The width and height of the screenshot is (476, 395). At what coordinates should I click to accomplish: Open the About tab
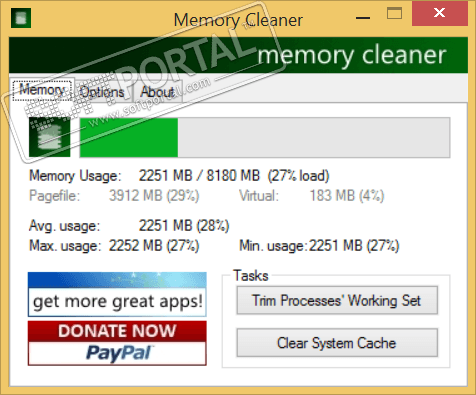(x=157, y=92)
